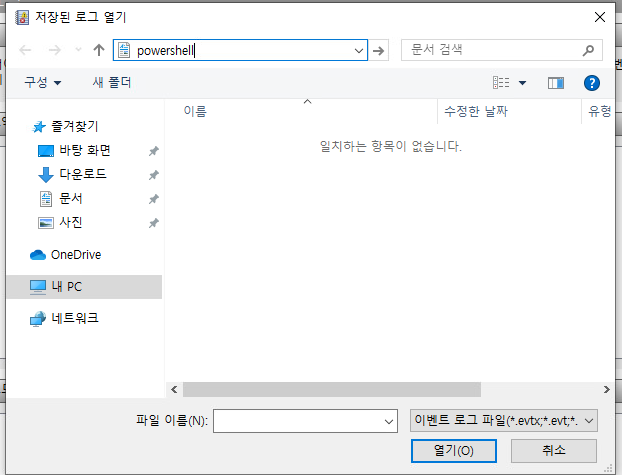622x475 pixels.
Task: Click the Up one level arrow
Action: coord(98,50)
